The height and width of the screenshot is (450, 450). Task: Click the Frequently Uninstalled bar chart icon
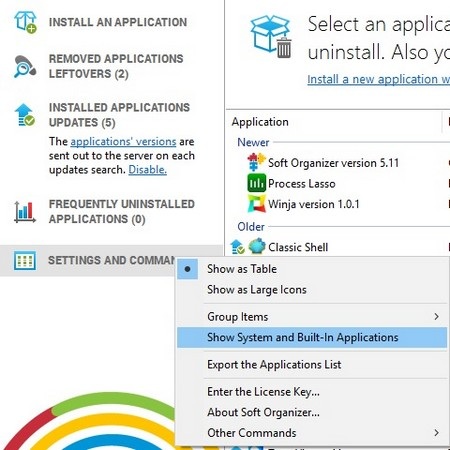(x=25, y=212)
